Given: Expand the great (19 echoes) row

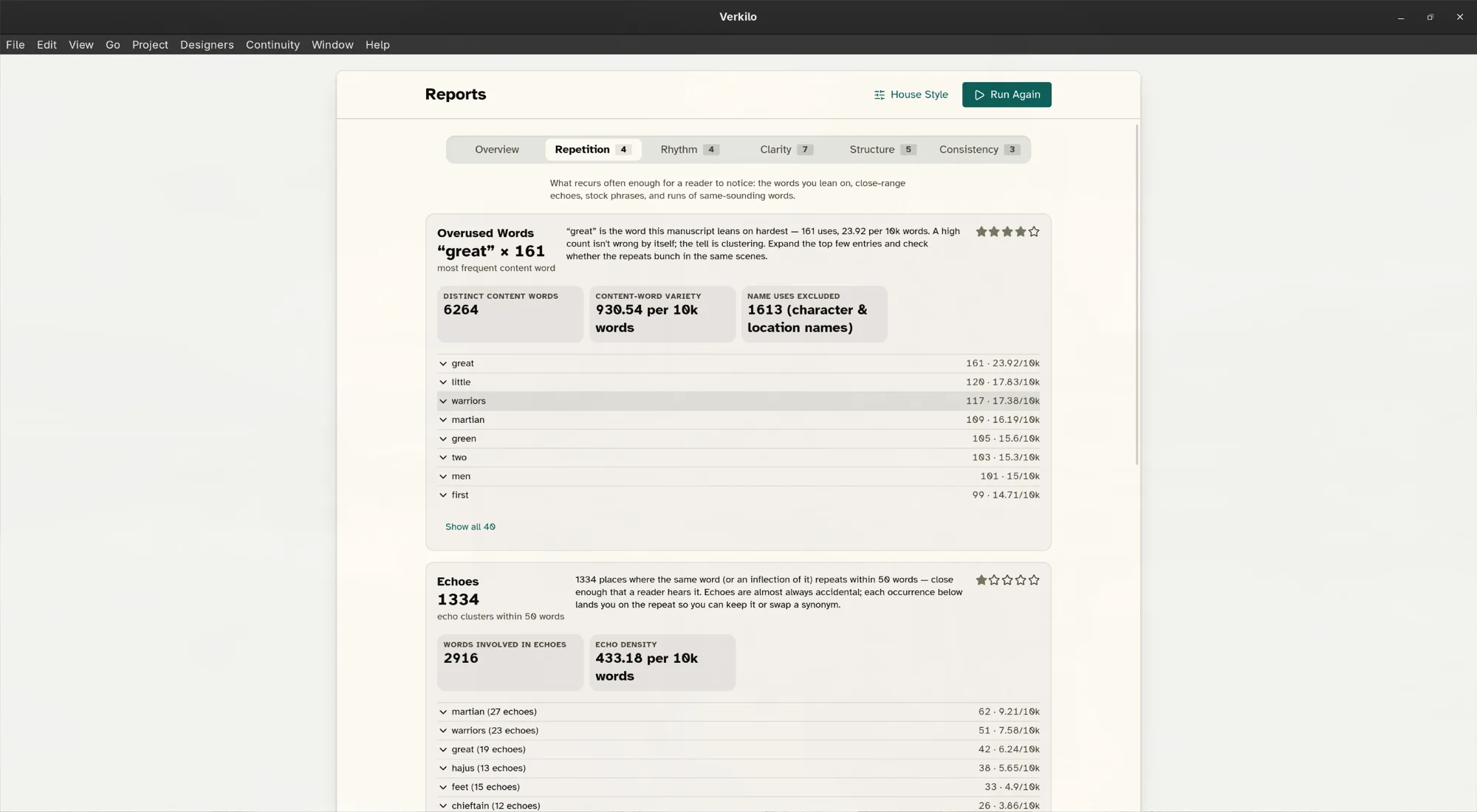Looking at the screenshot, I should (x=738, y=749).
